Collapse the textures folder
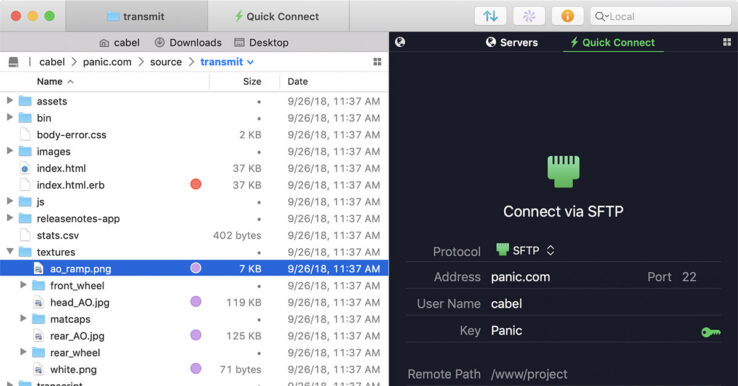 pos(9,251)
